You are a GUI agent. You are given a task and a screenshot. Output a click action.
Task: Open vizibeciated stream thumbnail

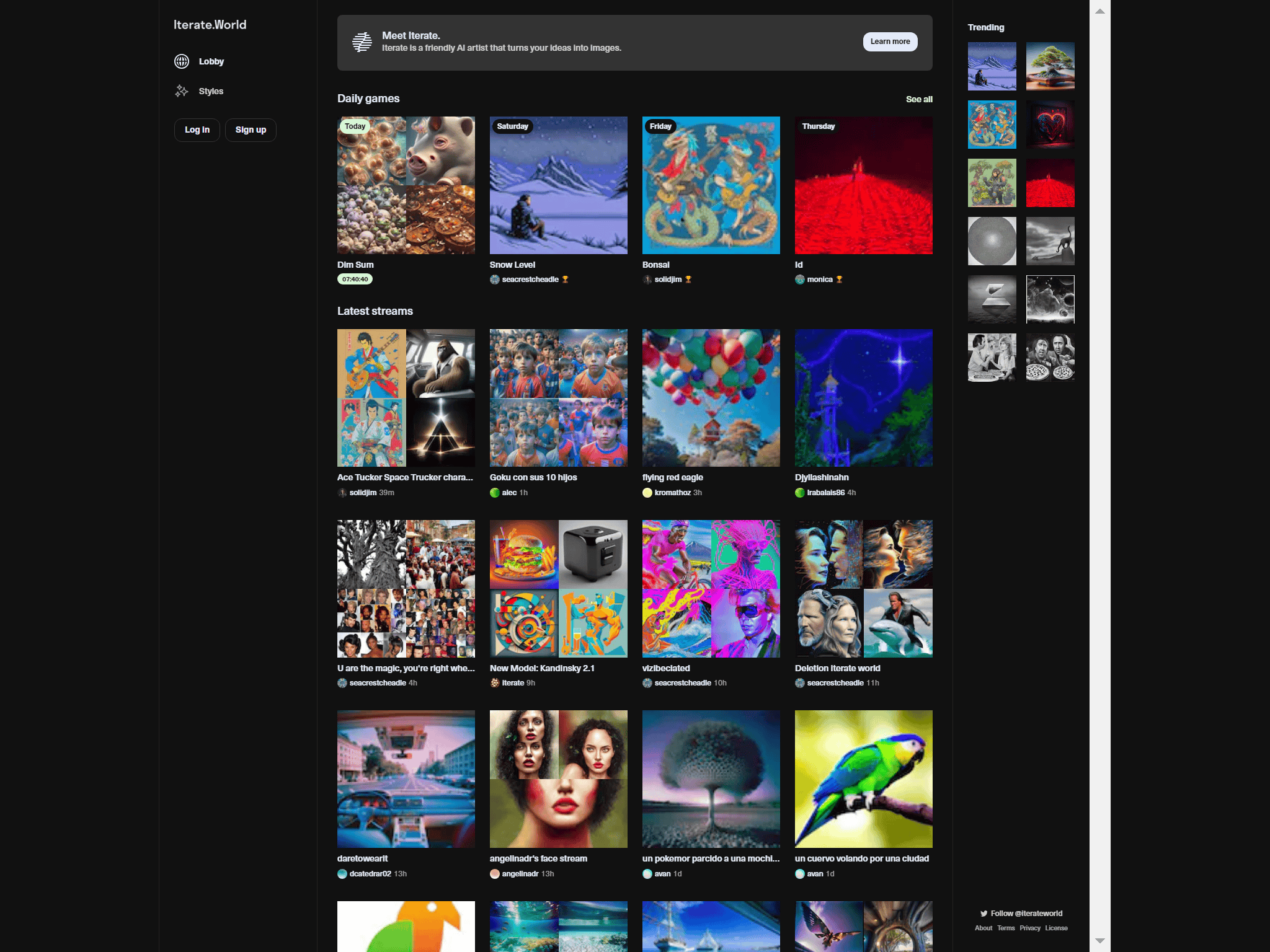pos(711,589)
